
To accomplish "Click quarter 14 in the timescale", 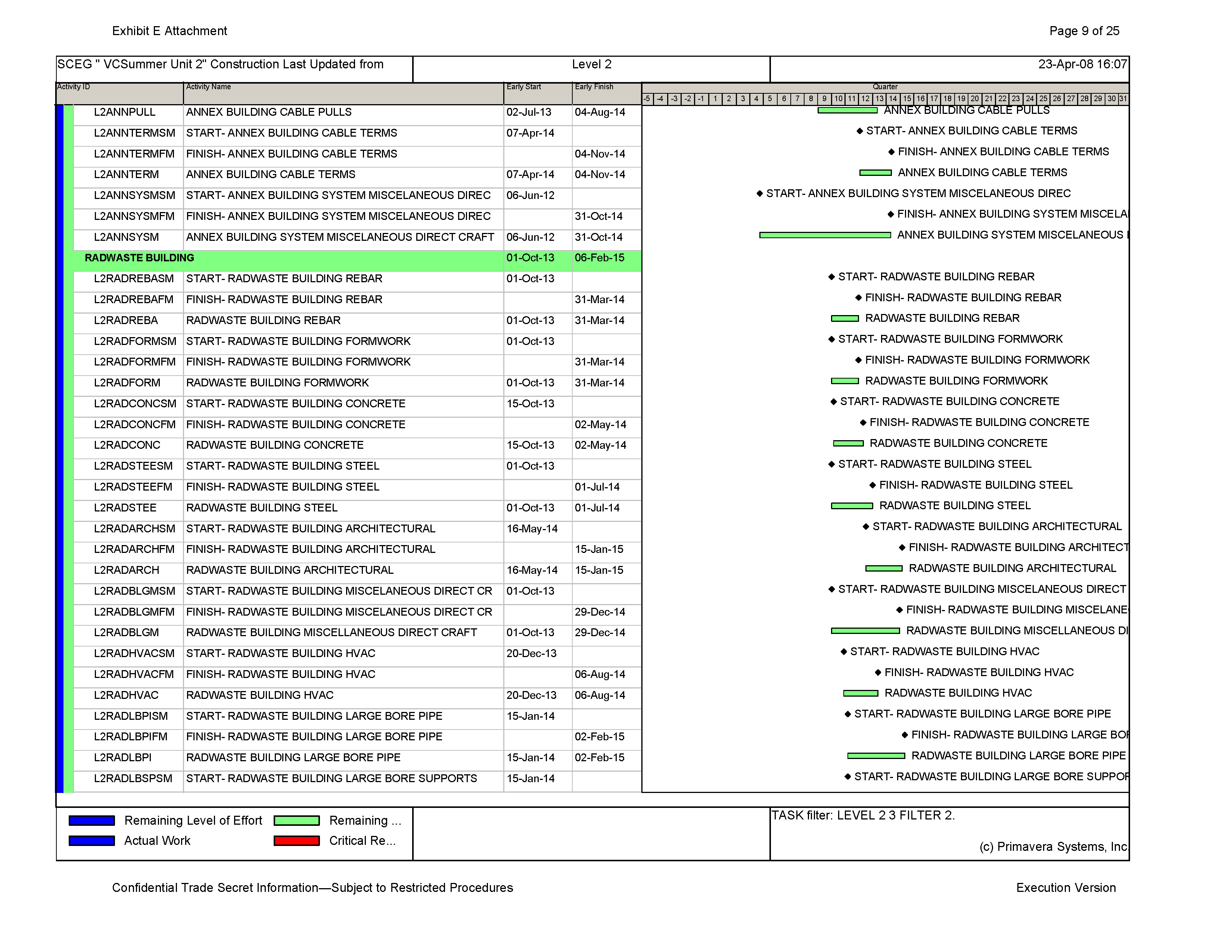I will point(893,99).
